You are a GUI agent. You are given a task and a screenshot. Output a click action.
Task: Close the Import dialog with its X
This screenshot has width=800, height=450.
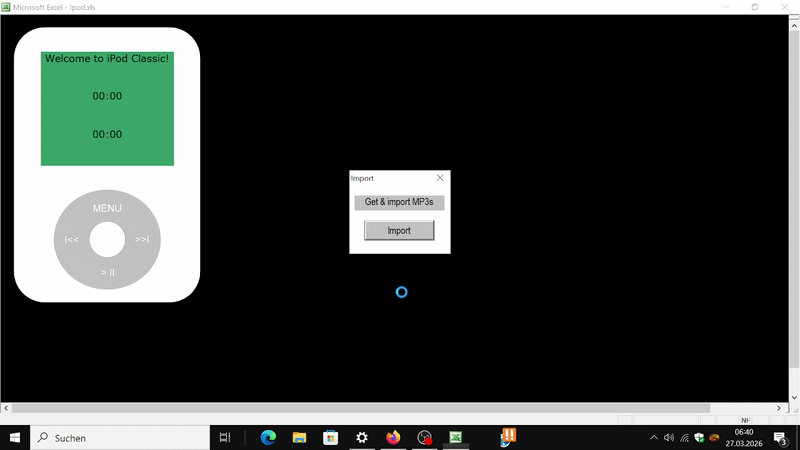[440, 178]
